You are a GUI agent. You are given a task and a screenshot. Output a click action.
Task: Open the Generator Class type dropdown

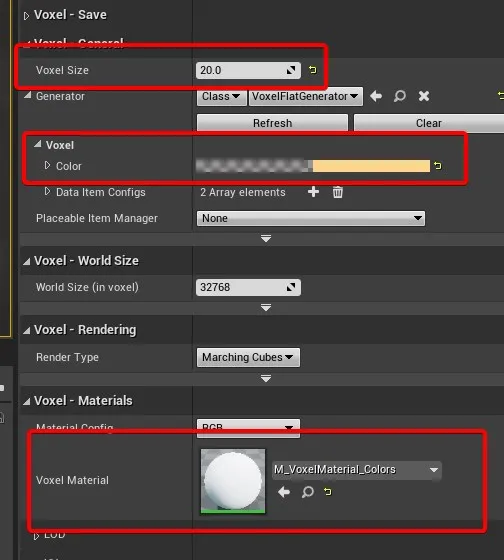click(221, 96)
